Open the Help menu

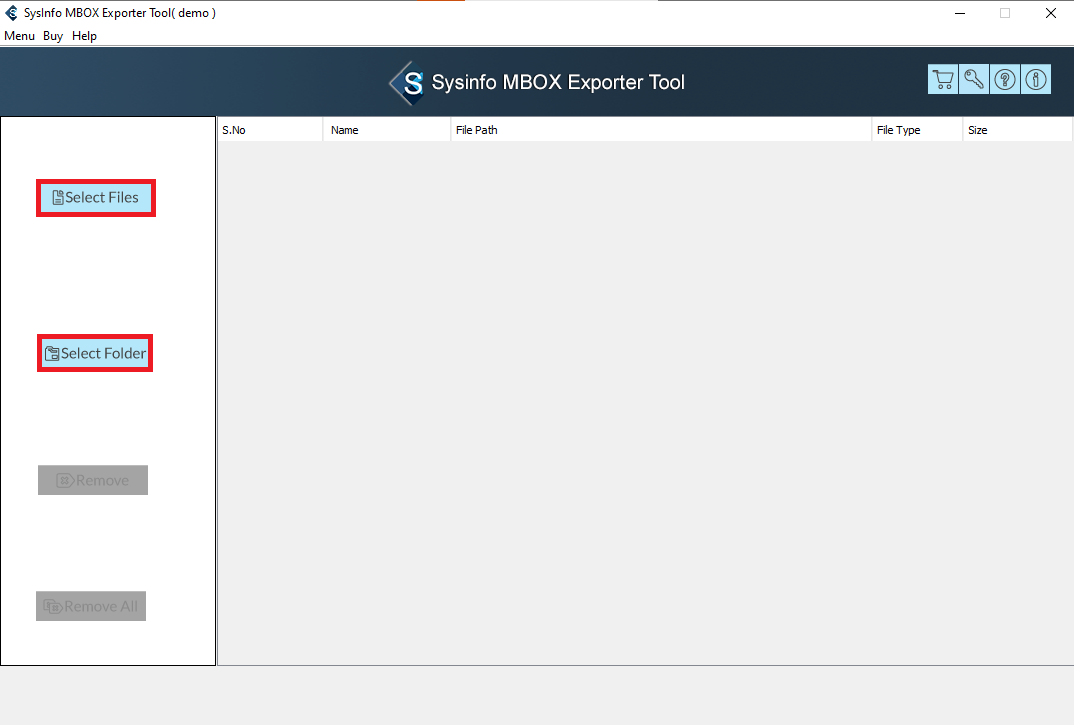(x=84, y=36)
